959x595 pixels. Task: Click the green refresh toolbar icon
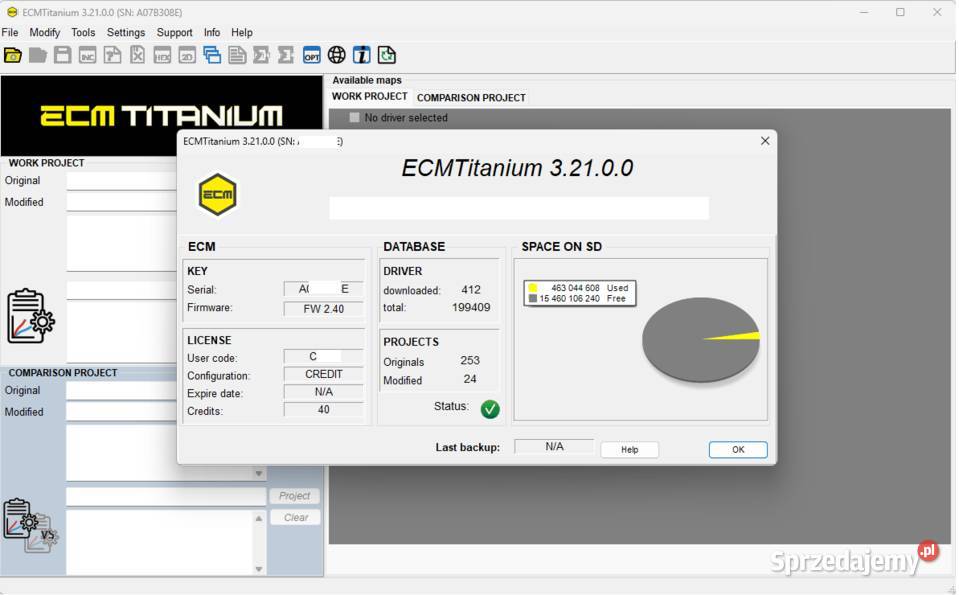(x=387, y=55)
